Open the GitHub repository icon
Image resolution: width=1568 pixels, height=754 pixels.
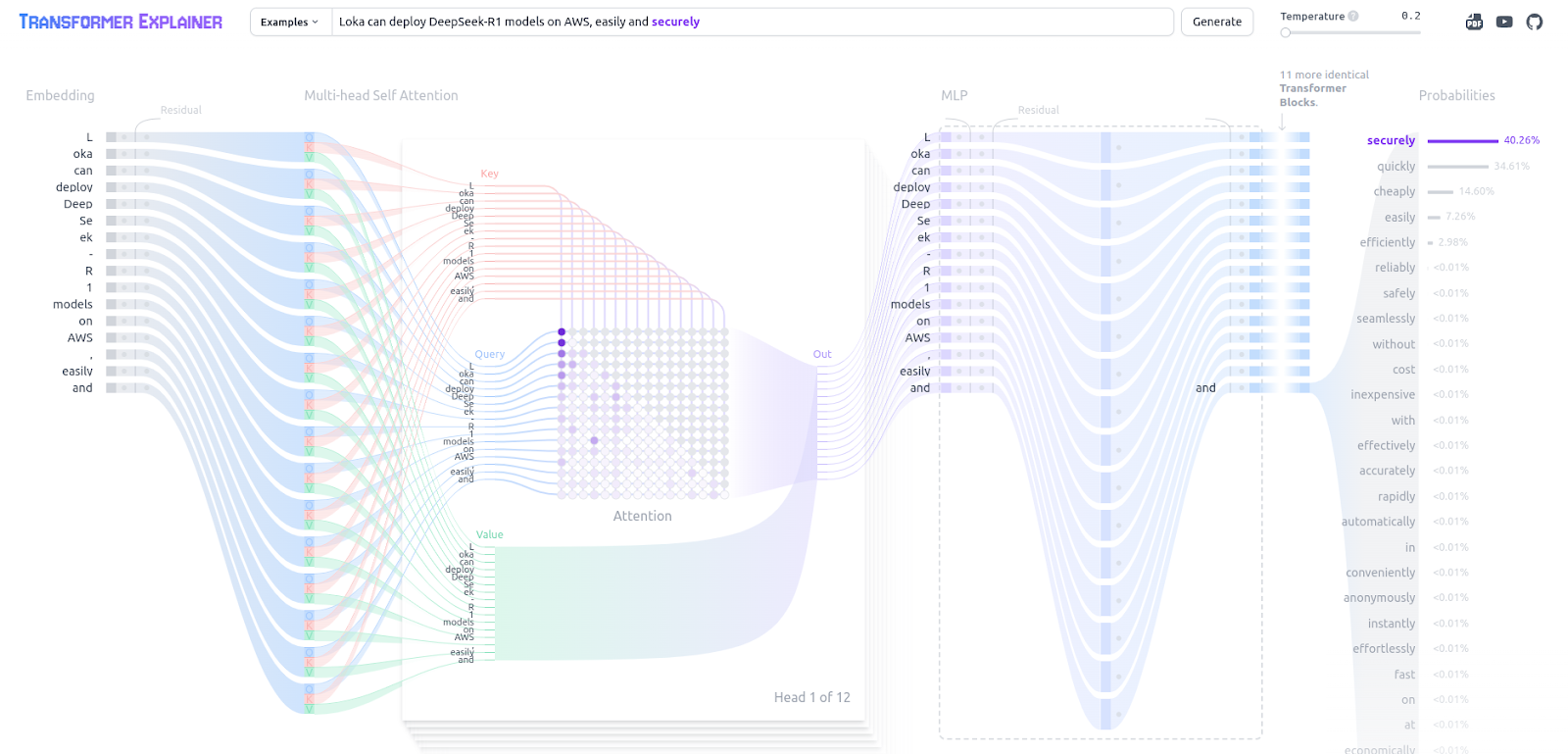1535,22
